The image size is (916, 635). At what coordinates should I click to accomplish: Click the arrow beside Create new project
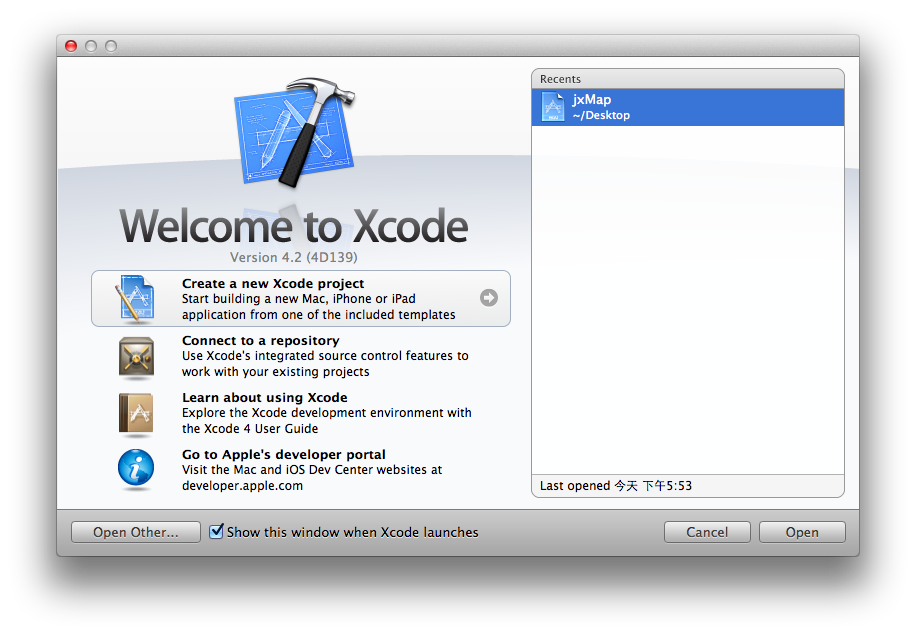click(x=489, y=298)
